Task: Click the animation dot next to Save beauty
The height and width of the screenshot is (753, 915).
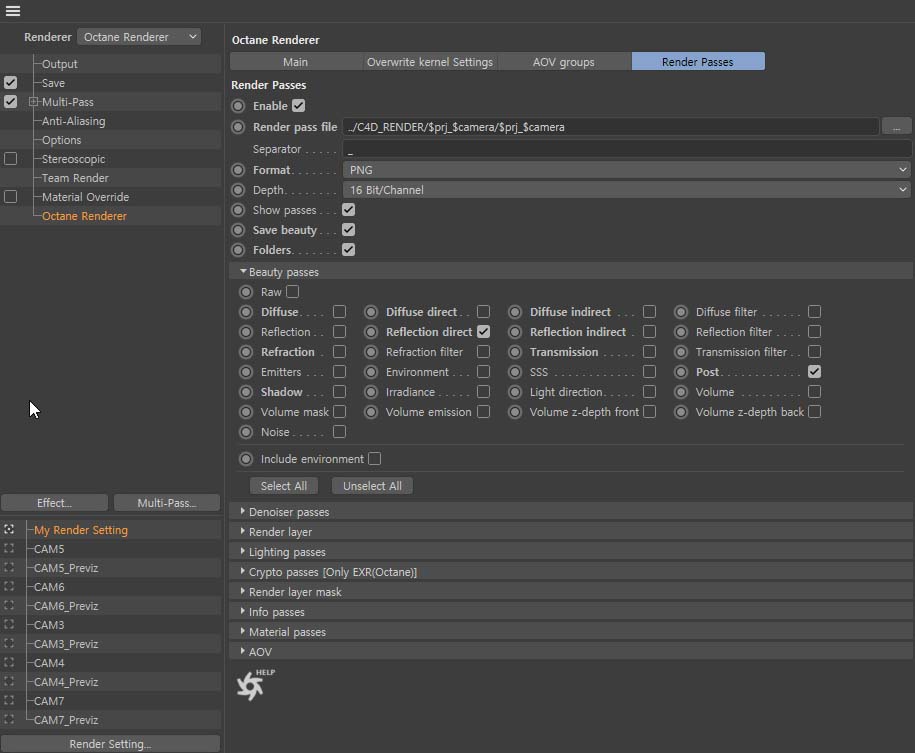Action: (x=238, y=230)
